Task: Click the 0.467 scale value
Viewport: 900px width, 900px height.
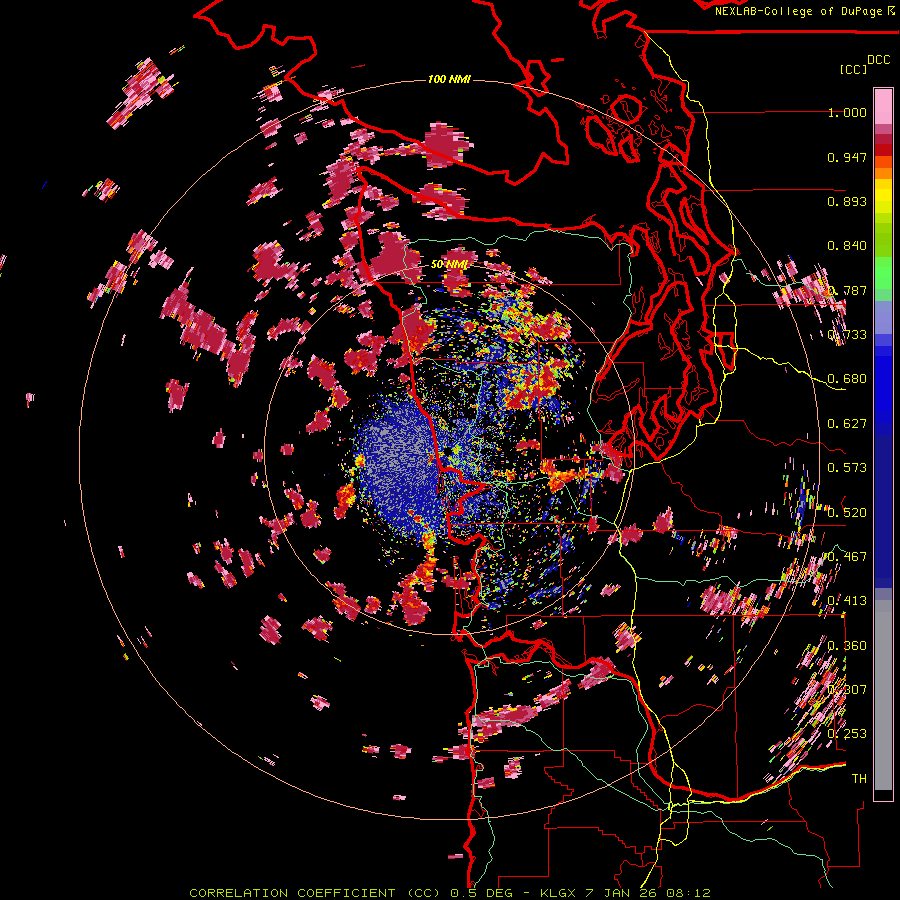Action: pos(847,557)
